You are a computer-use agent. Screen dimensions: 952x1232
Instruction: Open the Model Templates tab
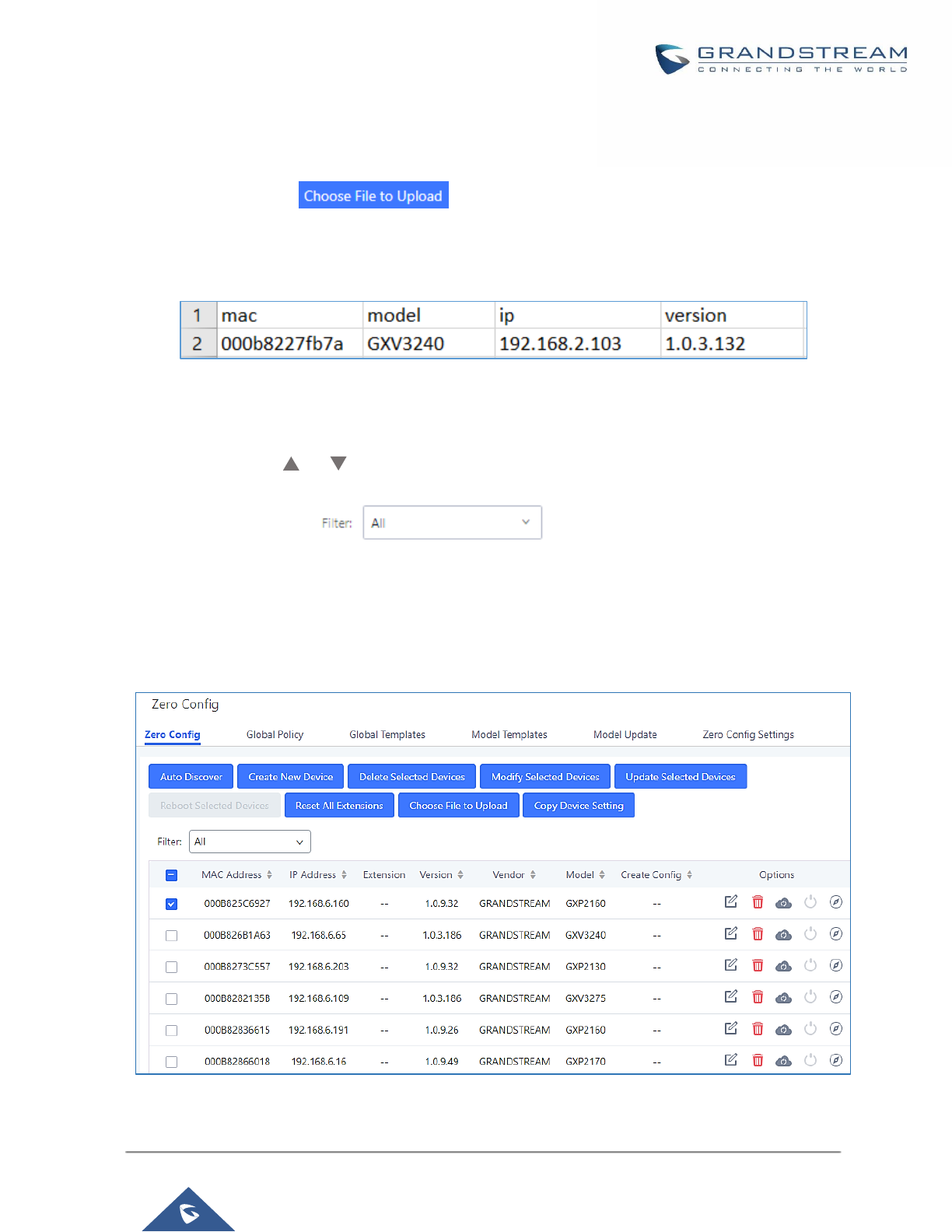click(509, 734)
